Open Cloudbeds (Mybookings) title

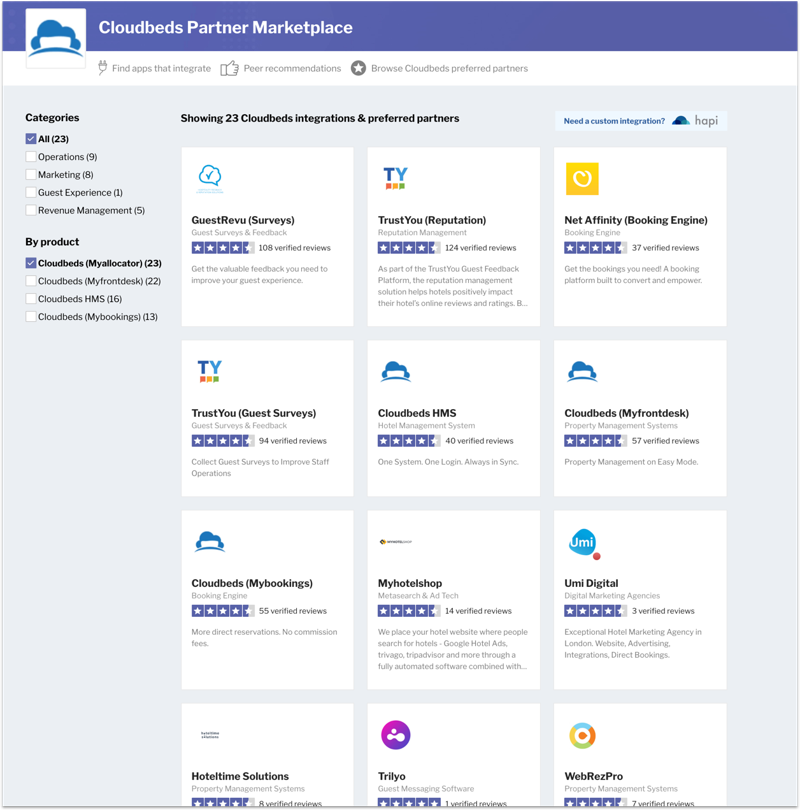tap(252, 583)
